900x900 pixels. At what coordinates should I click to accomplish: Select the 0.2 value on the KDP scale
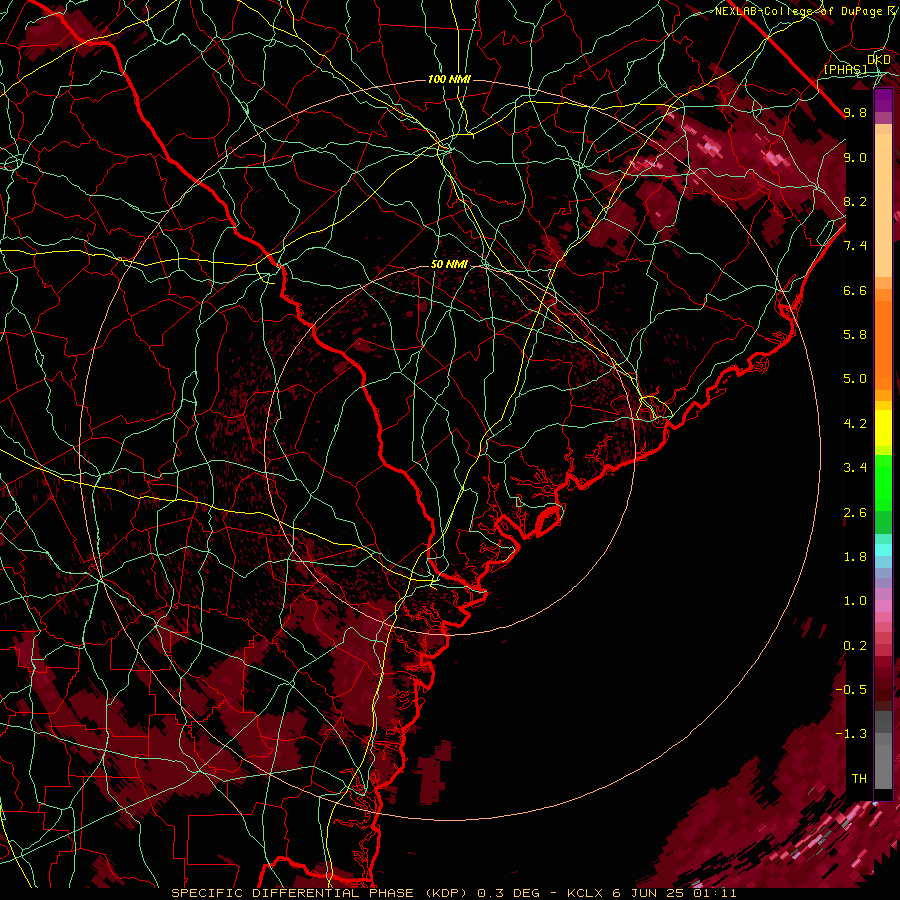click(x=855, y=646)
